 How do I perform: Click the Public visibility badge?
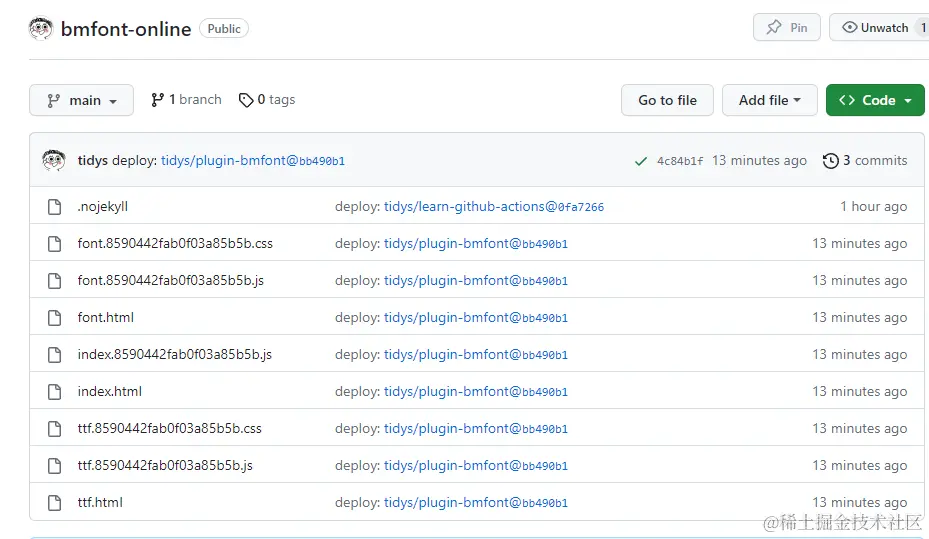click(x=224, y=28)
